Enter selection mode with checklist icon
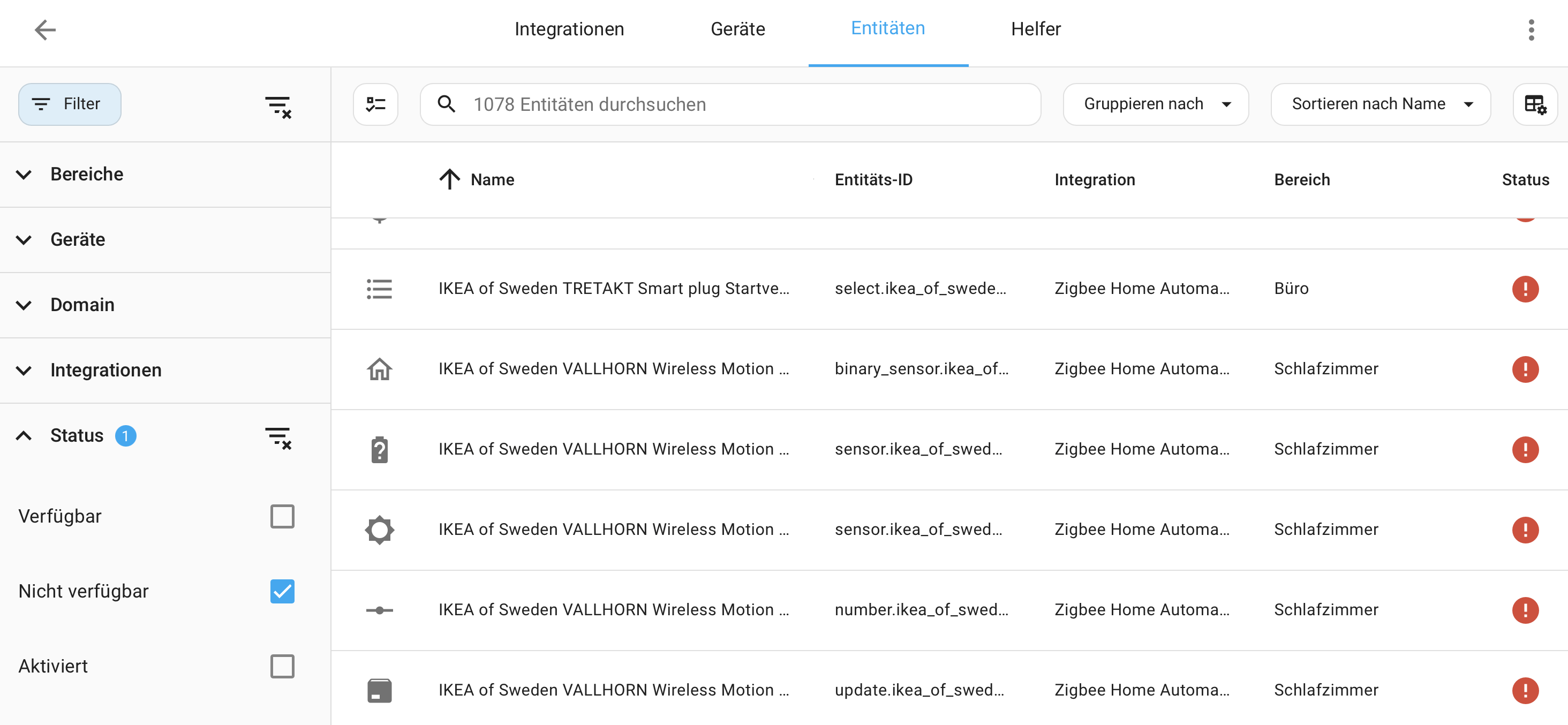This screenshot has width=1568, height=725. tap(375, 105)
